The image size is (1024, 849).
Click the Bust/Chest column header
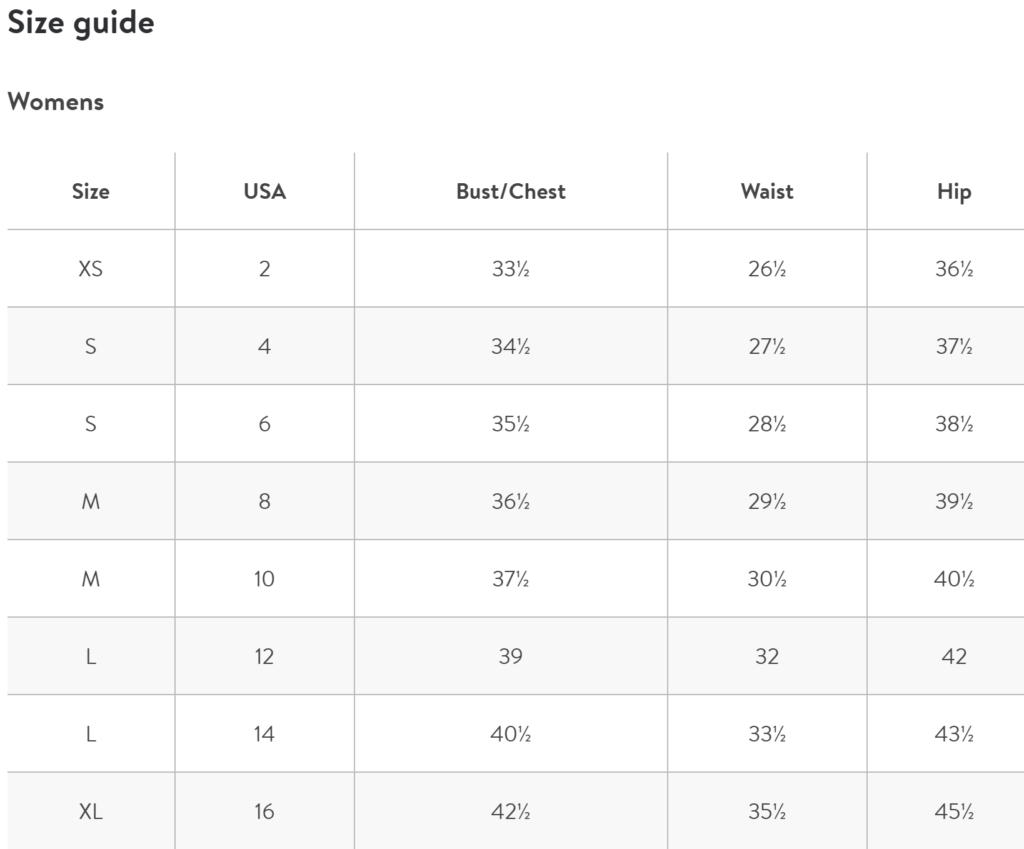511,191
